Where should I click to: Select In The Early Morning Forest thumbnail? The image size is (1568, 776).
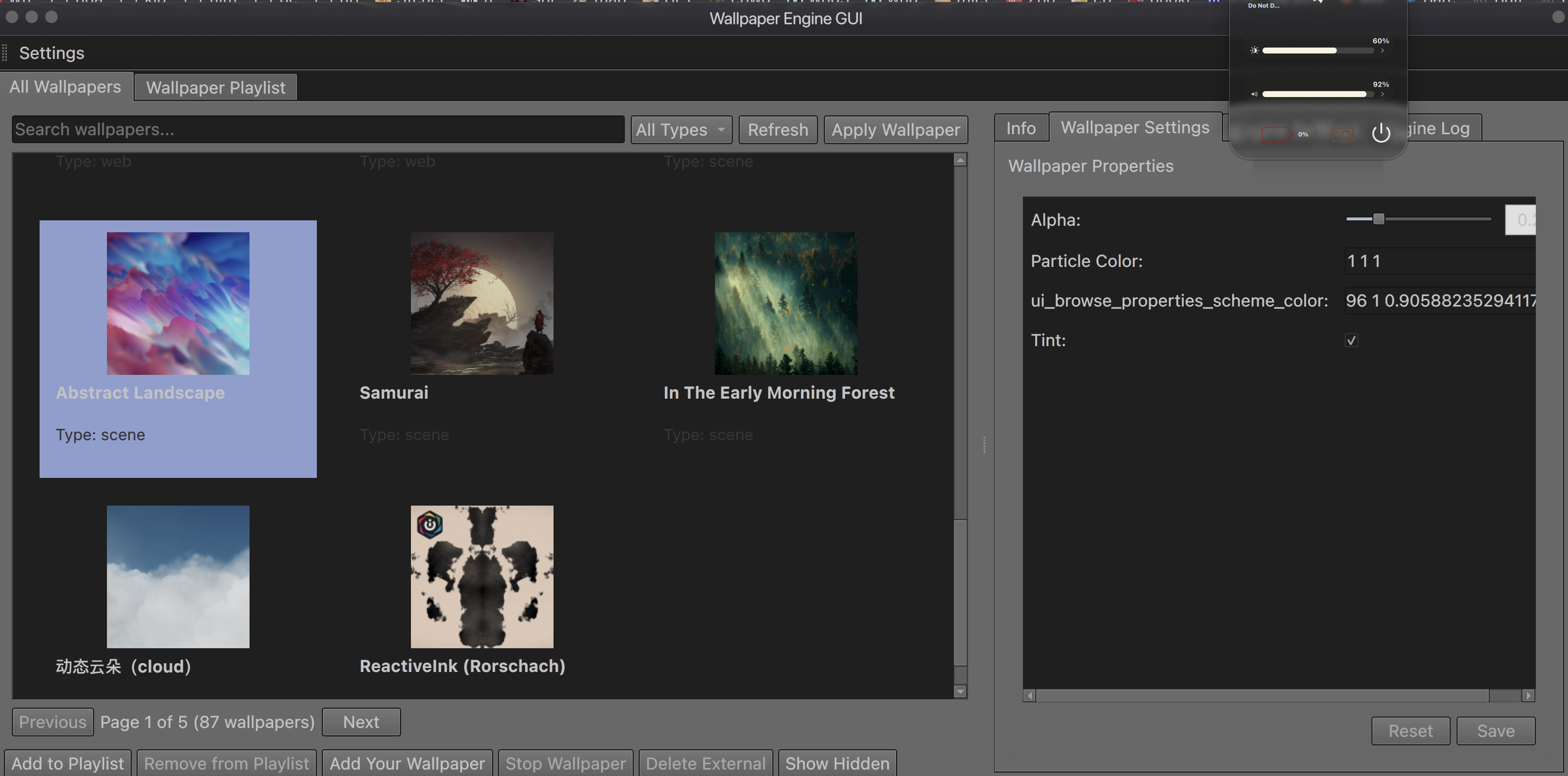click(x=786, y=303)
